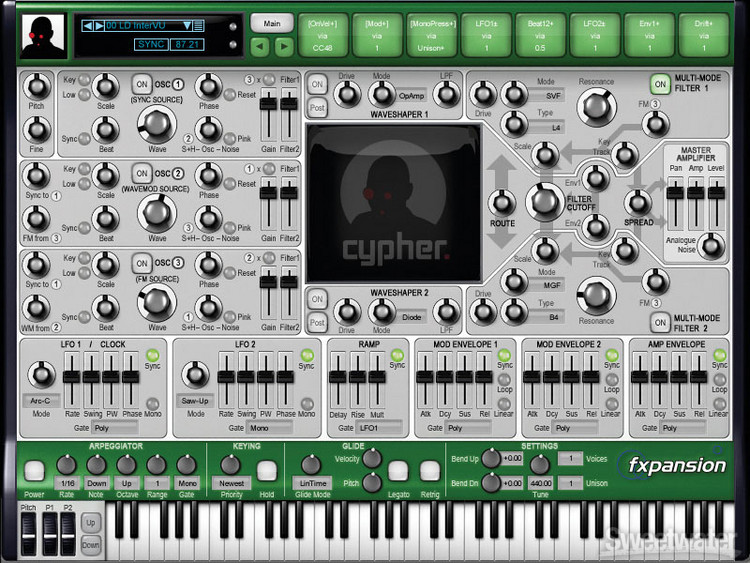Open preset name dropdown arrow

(x=188, y=25)
